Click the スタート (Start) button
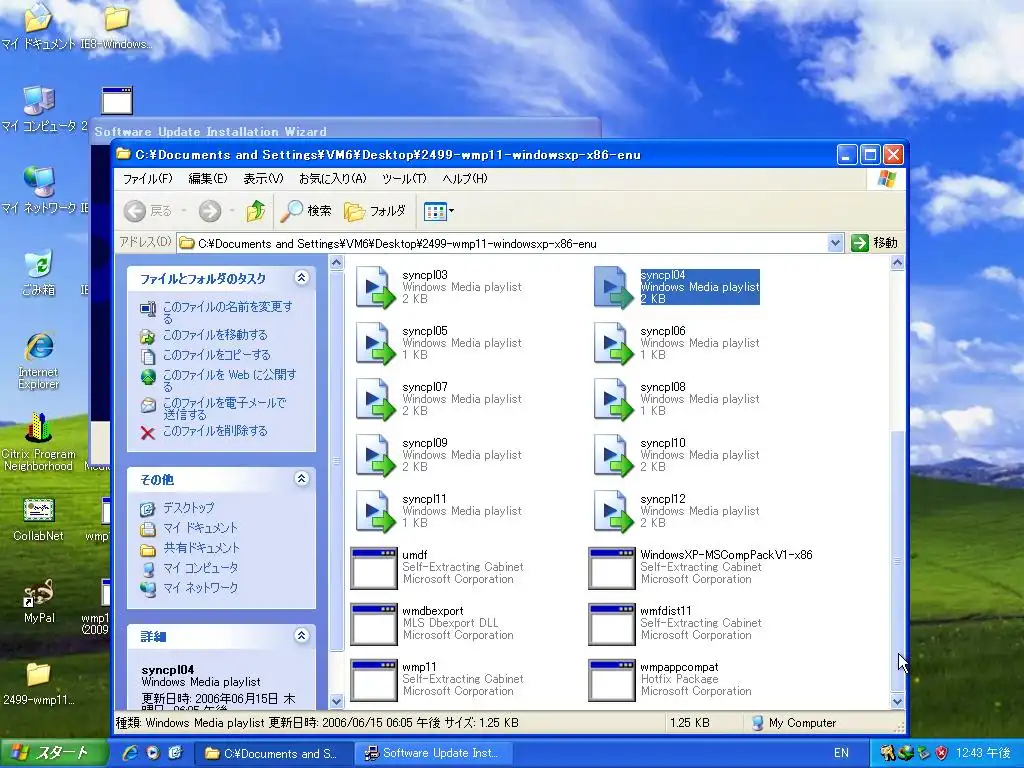This screenshot has height=768, width=1024. point(53,753)
